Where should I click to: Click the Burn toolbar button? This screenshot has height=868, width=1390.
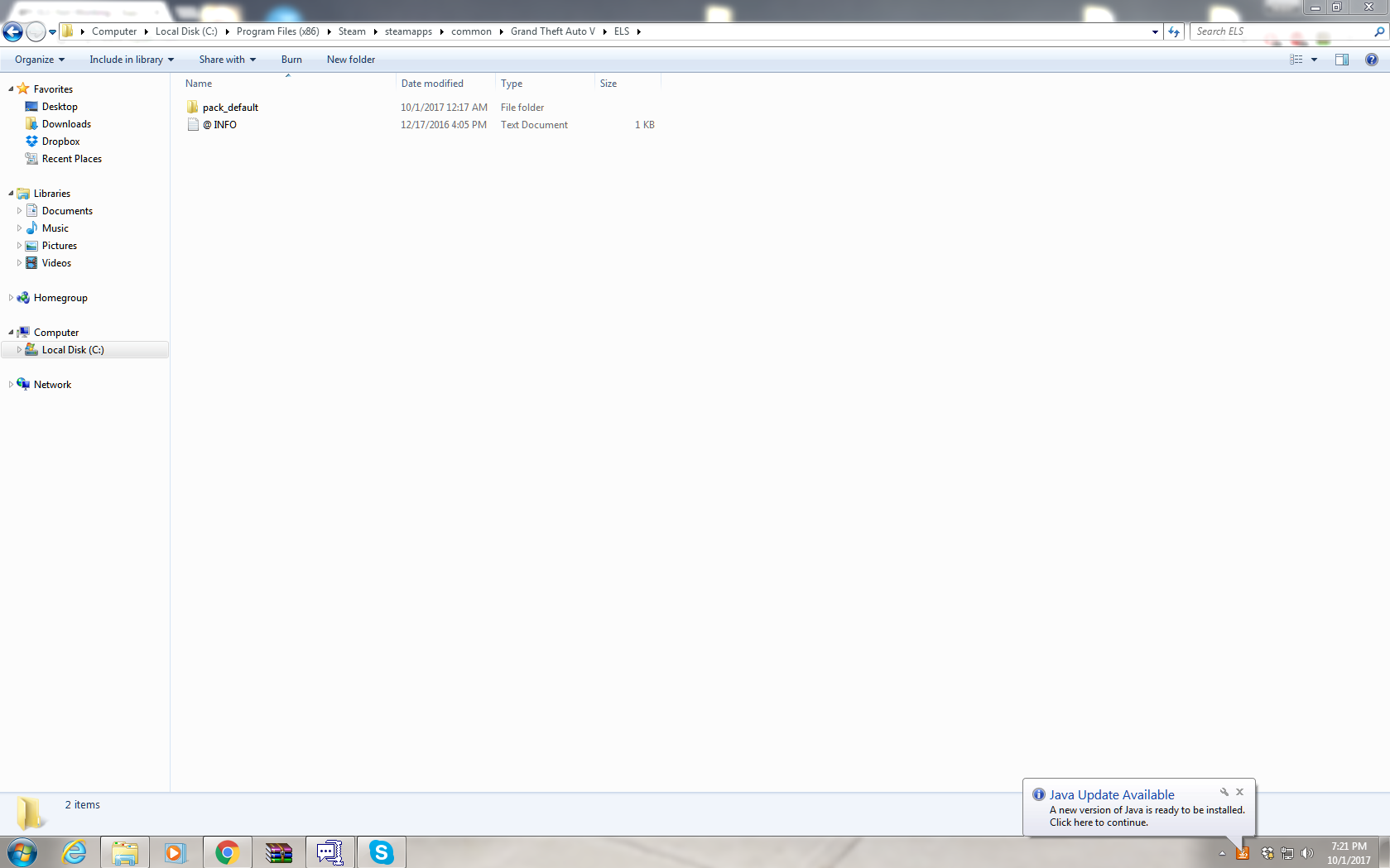click(291, 60)
